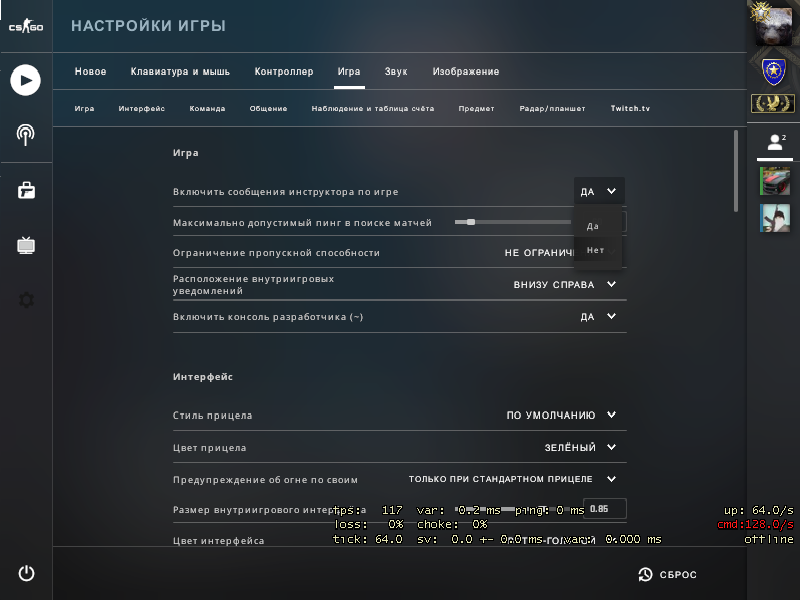Jump to Twitch.tv subsection link
This screenshot has height=600, width=800.
[630, 108]
